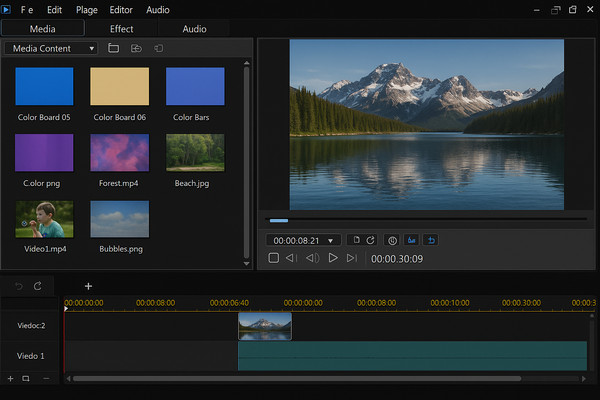Click the redo arrow above the timeline

point(38,286)
